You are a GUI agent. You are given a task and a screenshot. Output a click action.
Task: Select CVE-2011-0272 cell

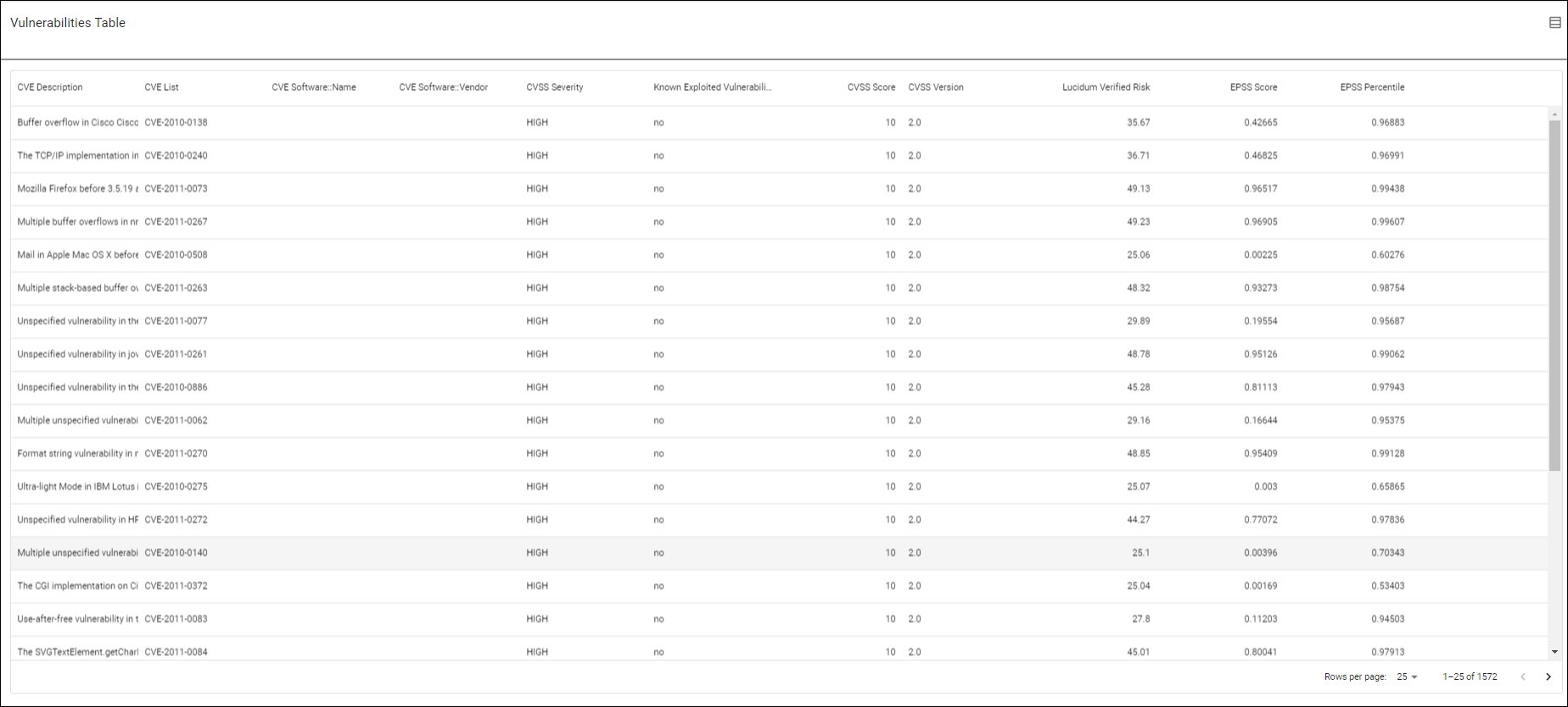[176, 519]
